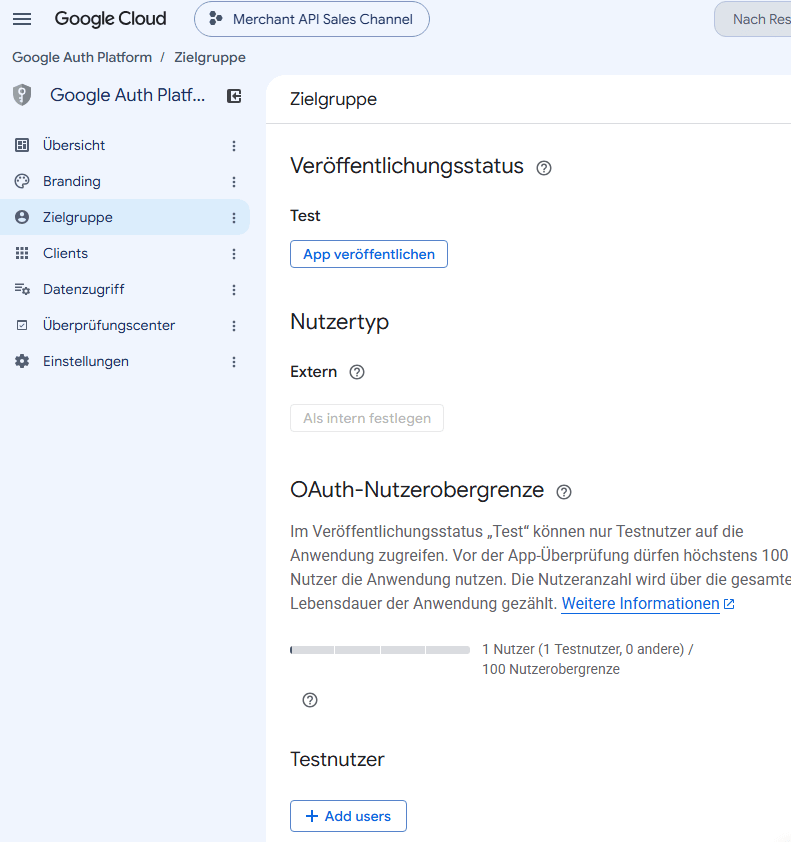Click the Übersicht dashboard icon

coord(22,146)
